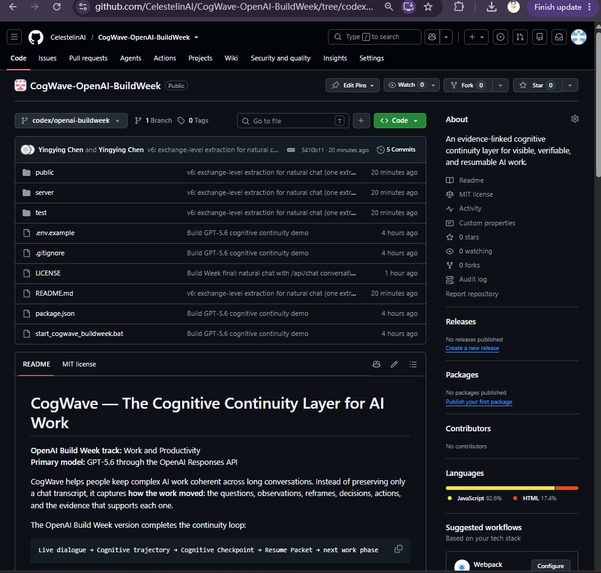Open CelestelinAI owner link in breadcrumb
The width and height of the screenshot is (601, 573).
tap(68, 37)
